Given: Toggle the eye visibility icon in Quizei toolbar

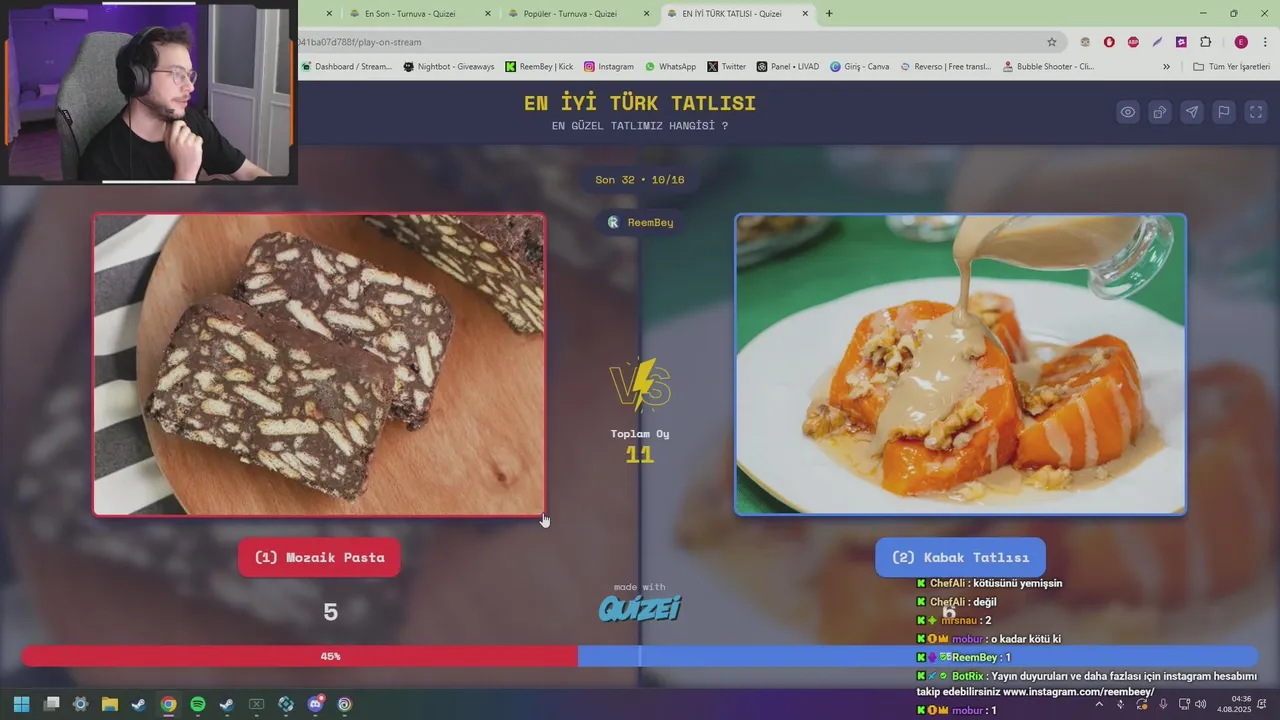Looking at the screenshot, I should tap(1128, 112).
